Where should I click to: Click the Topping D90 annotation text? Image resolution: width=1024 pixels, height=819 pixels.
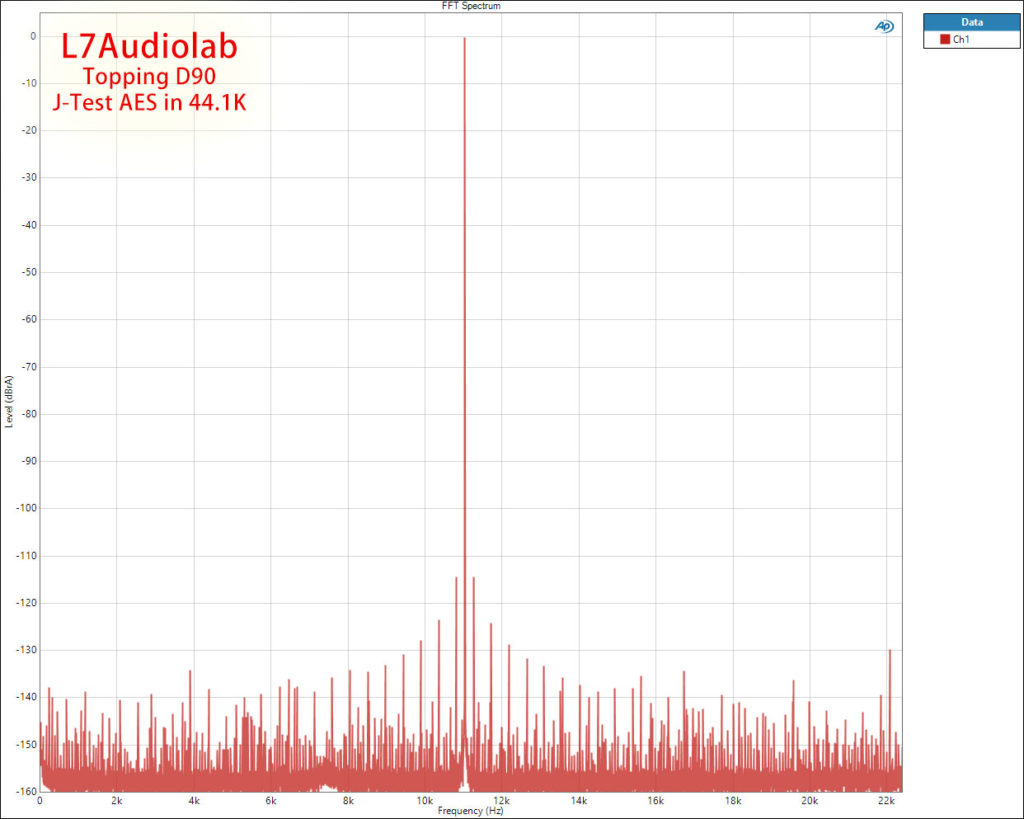pos(151,77)
